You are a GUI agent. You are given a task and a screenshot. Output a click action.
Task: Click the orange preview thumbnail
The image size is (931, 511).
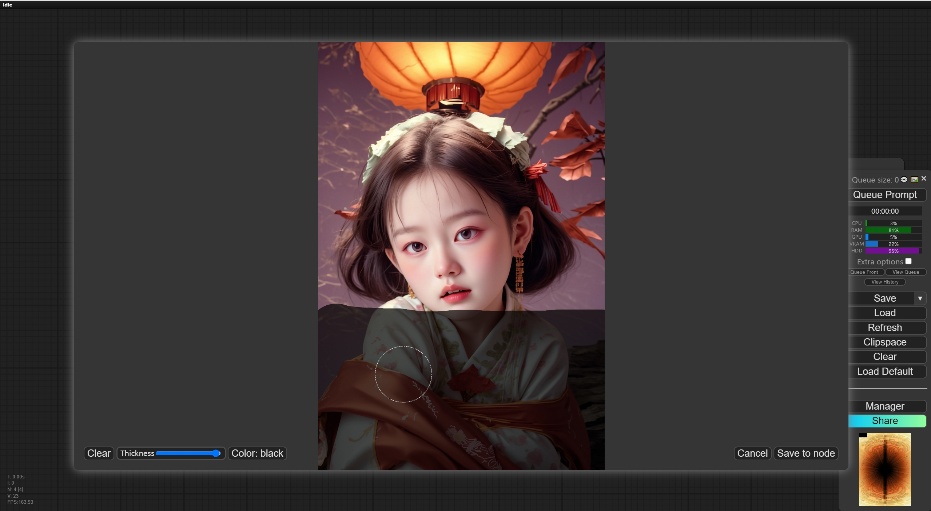[x=885, y=469]
